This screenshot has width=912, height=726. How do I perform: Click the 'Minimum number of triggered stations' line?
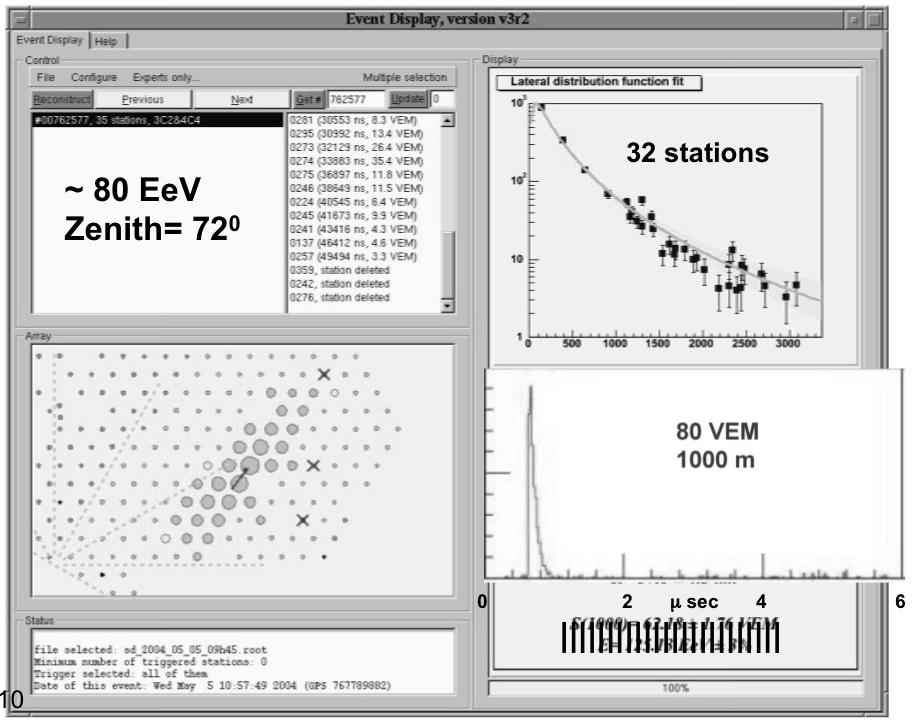pos(150,661)
